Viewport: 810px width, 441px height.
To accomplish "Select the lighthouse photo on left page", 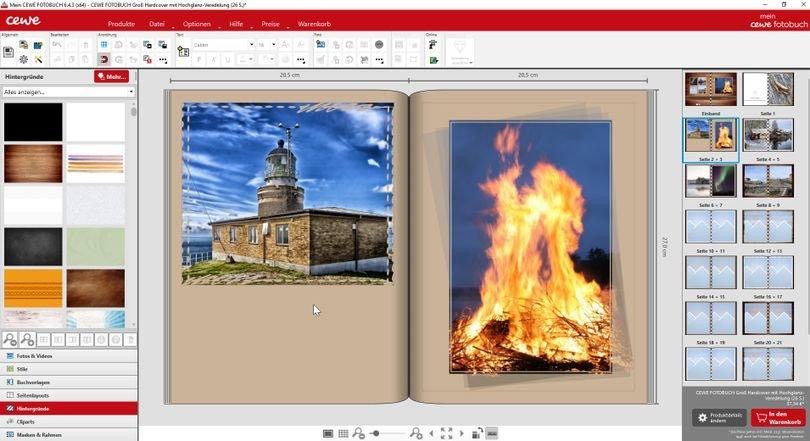I will pyautogui.click(x=287, y=193).
